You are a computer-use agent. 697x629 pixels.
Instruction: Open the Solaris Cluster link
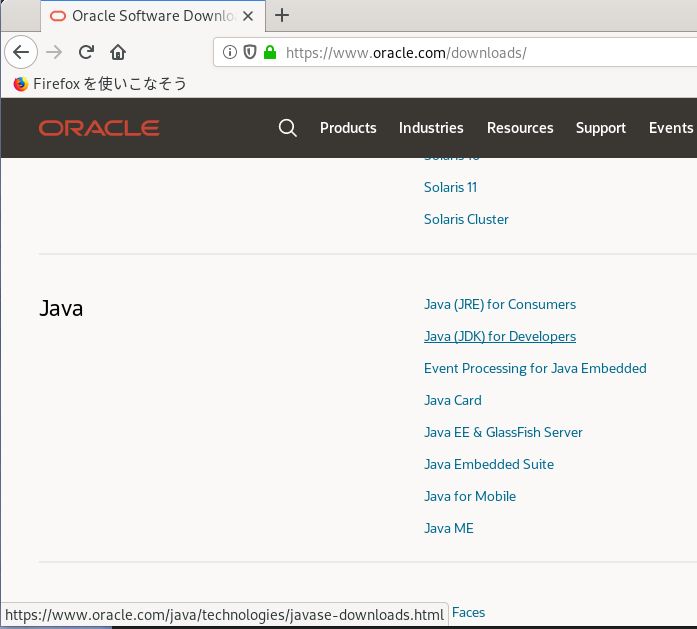coord(466,219)
